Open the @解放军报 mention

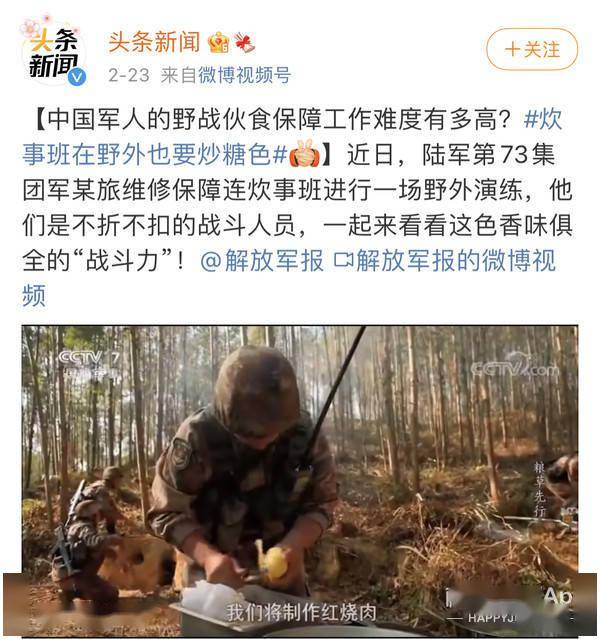pos(262,260)
